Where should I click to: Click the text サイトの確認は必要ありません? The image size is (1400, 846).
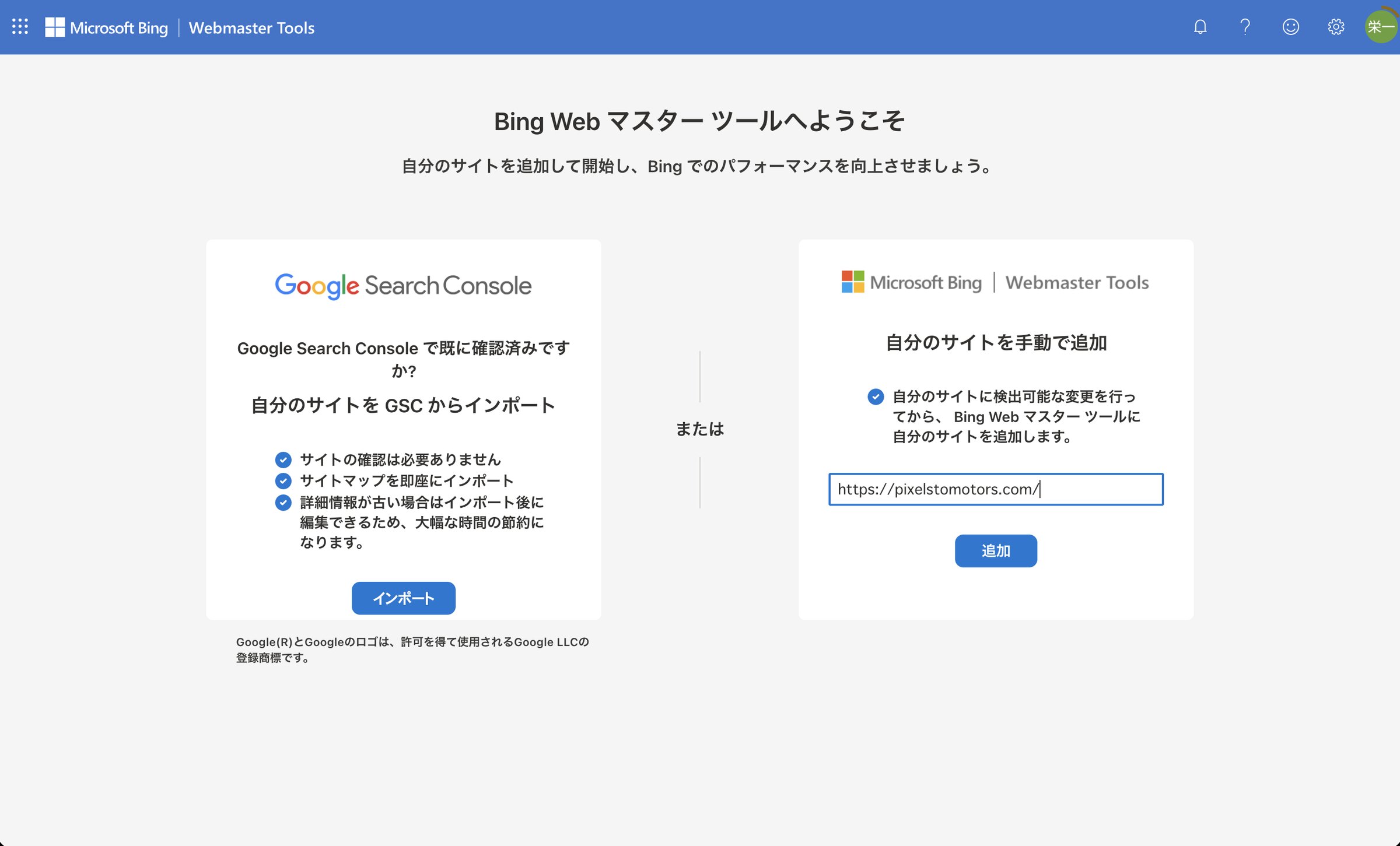click(400, 460)
